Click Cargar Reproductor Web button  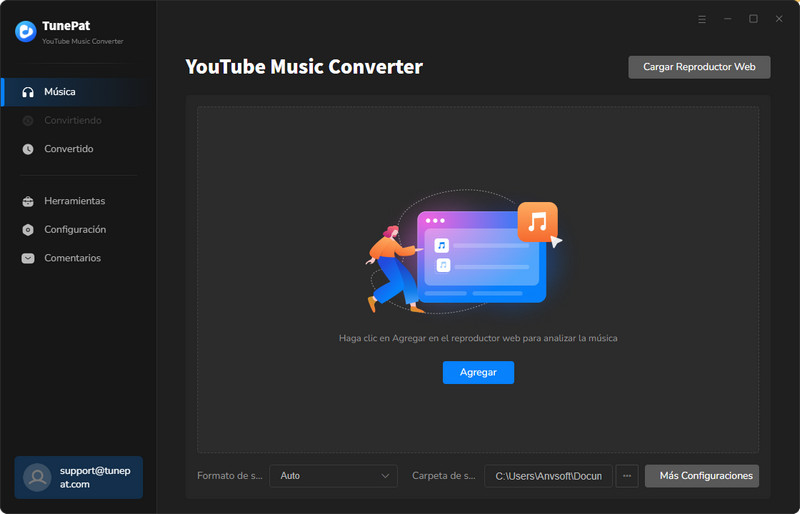pyautogui.click(x=699, y=67)
